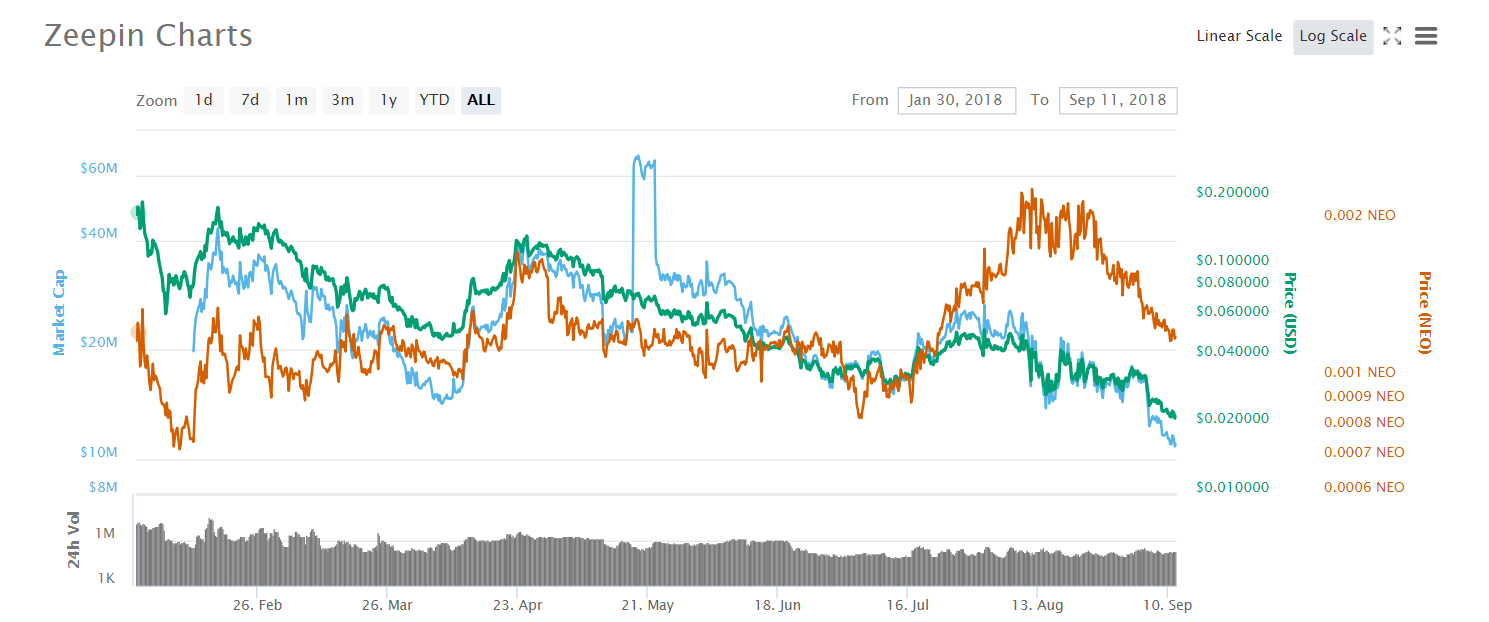Click the Price (USD) axis label

click(x=1290, y=312)
